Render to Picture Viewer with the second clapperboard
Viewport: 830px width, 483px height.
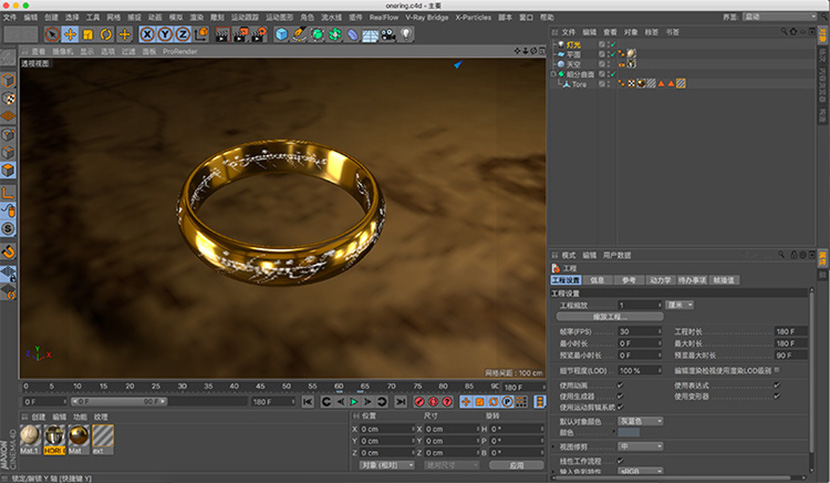240,35
